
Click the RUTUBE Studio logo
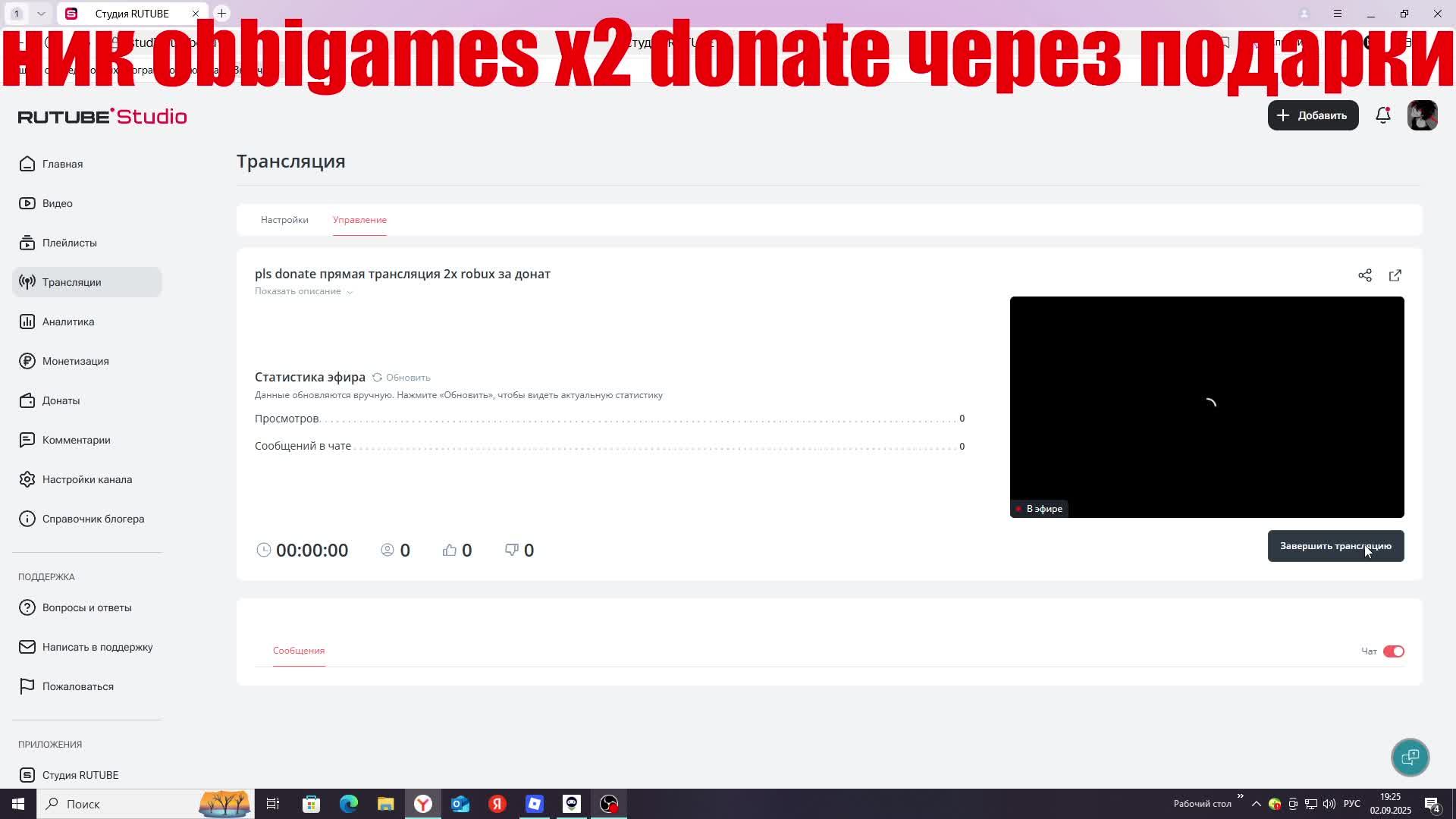point(102,116)
